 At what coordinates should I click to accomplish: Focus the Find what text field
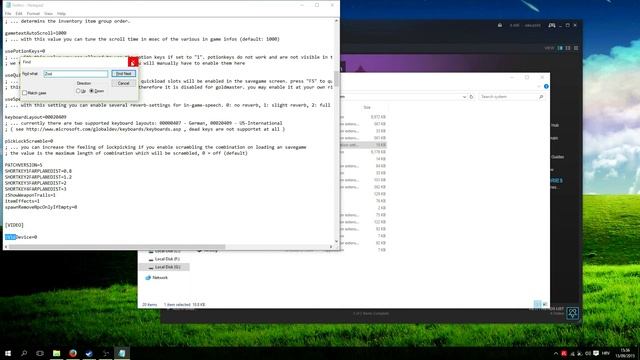(76, 74)
